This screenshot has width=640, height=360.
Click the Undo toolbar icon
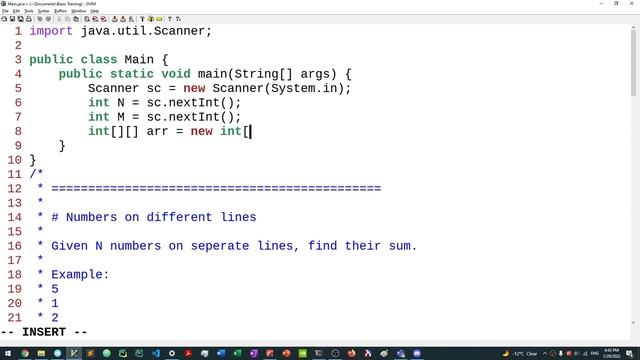pyautogui.click(x=40, y=19)
